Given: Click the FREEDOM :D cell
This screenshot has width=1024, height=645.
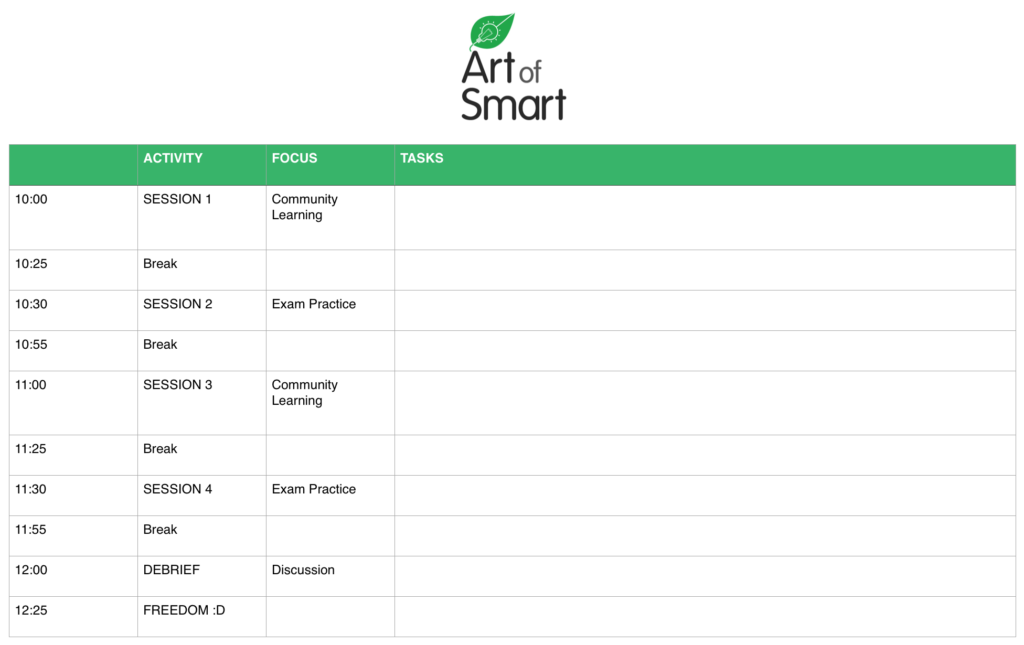Looking at the screenshot, I should pyautogui.click(x=184, y=610).
